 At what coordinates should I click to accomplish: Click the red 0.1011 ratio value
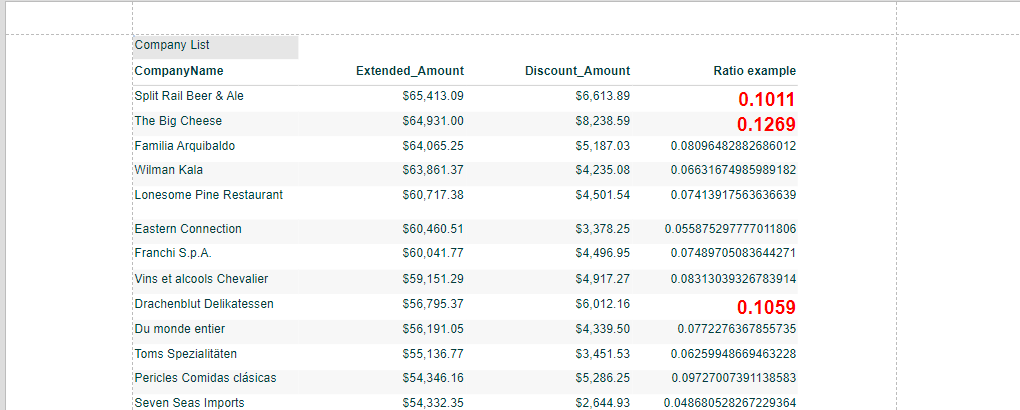(766, 100)
